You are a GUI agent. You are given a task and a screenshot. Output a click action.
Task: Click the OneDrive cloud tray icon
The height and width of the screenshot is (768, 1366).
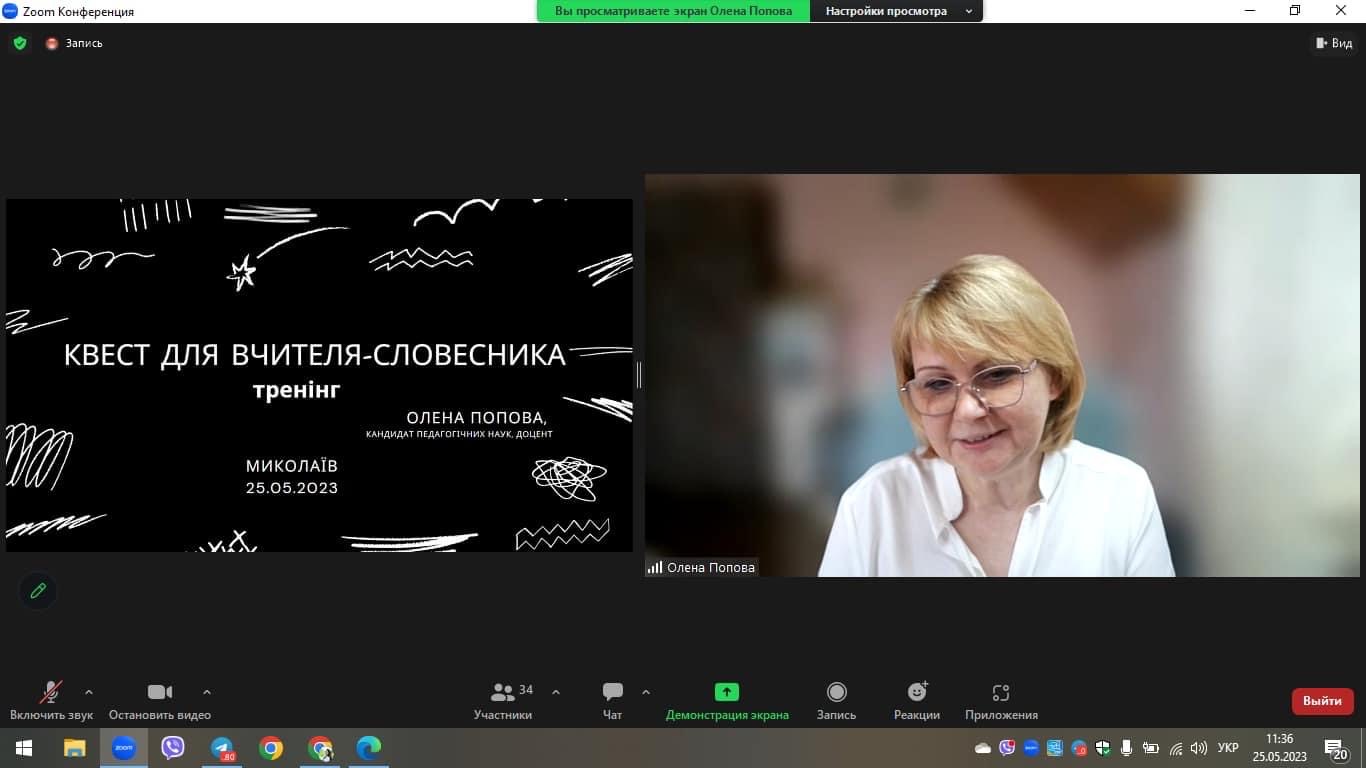983,748
